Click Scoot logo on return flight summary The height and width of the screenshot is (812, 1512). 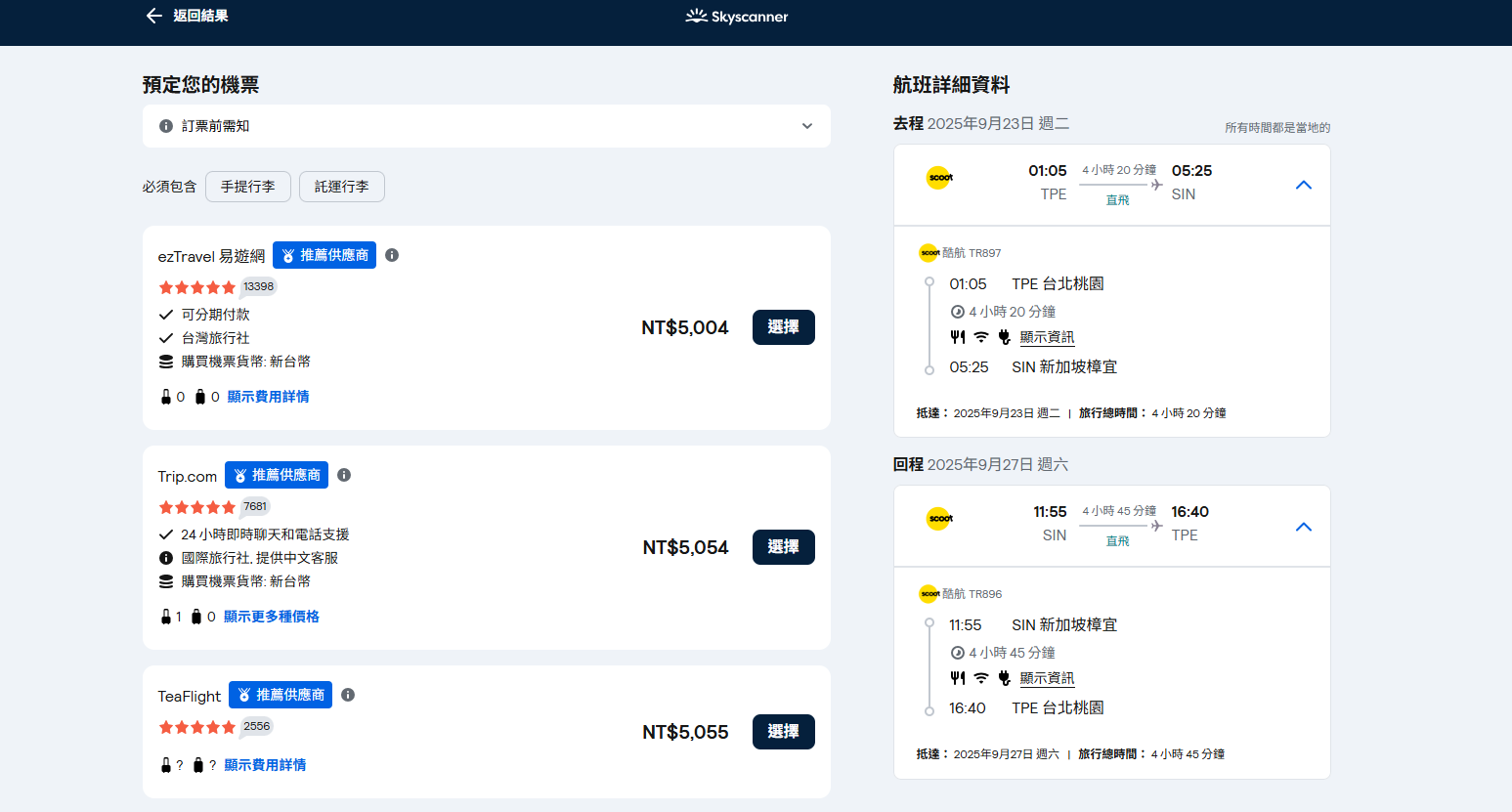(x=940, y=518)
